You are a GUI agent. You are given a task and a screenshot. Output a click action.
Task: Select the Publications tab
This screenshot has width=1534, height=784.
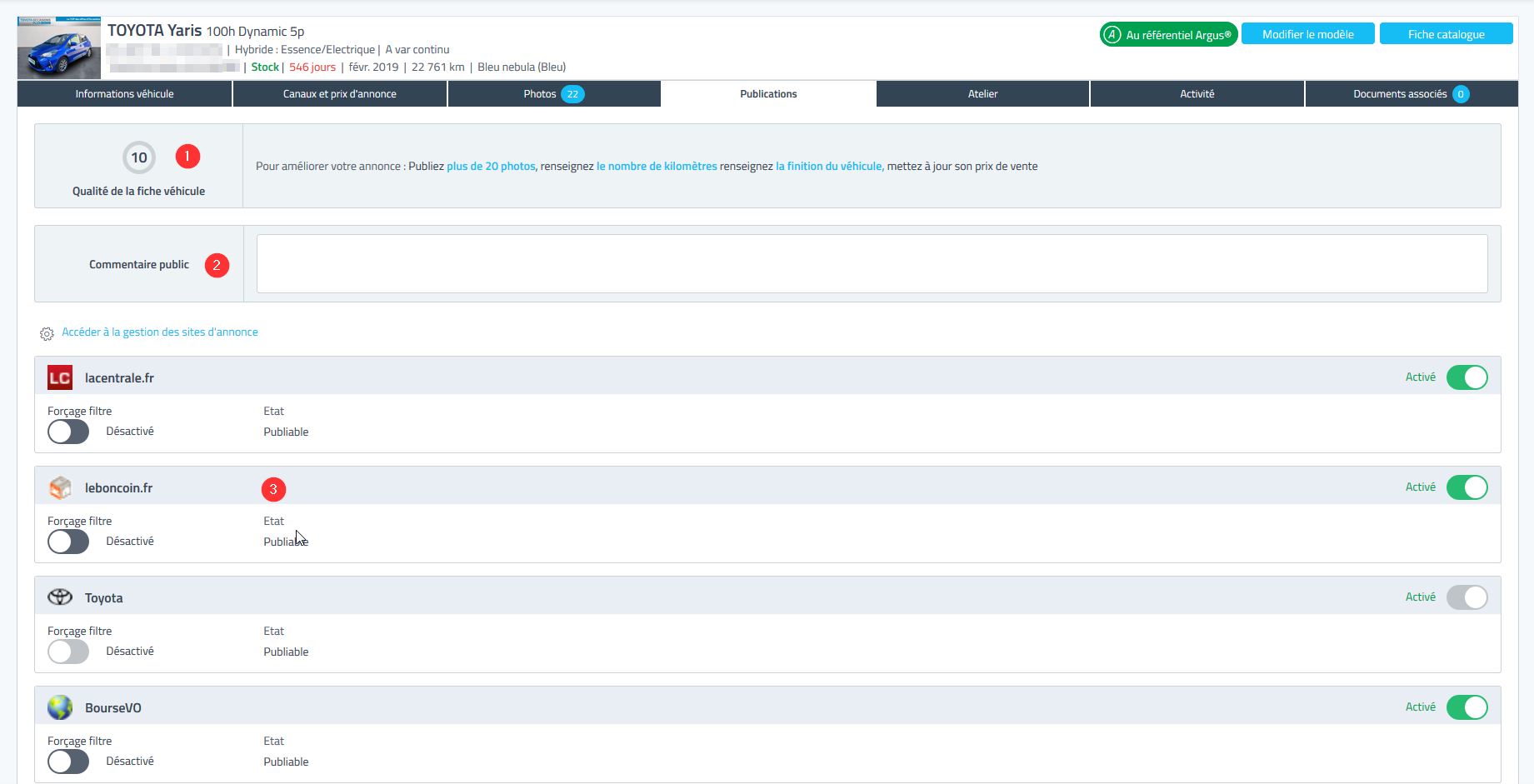(x=768, y=94)
